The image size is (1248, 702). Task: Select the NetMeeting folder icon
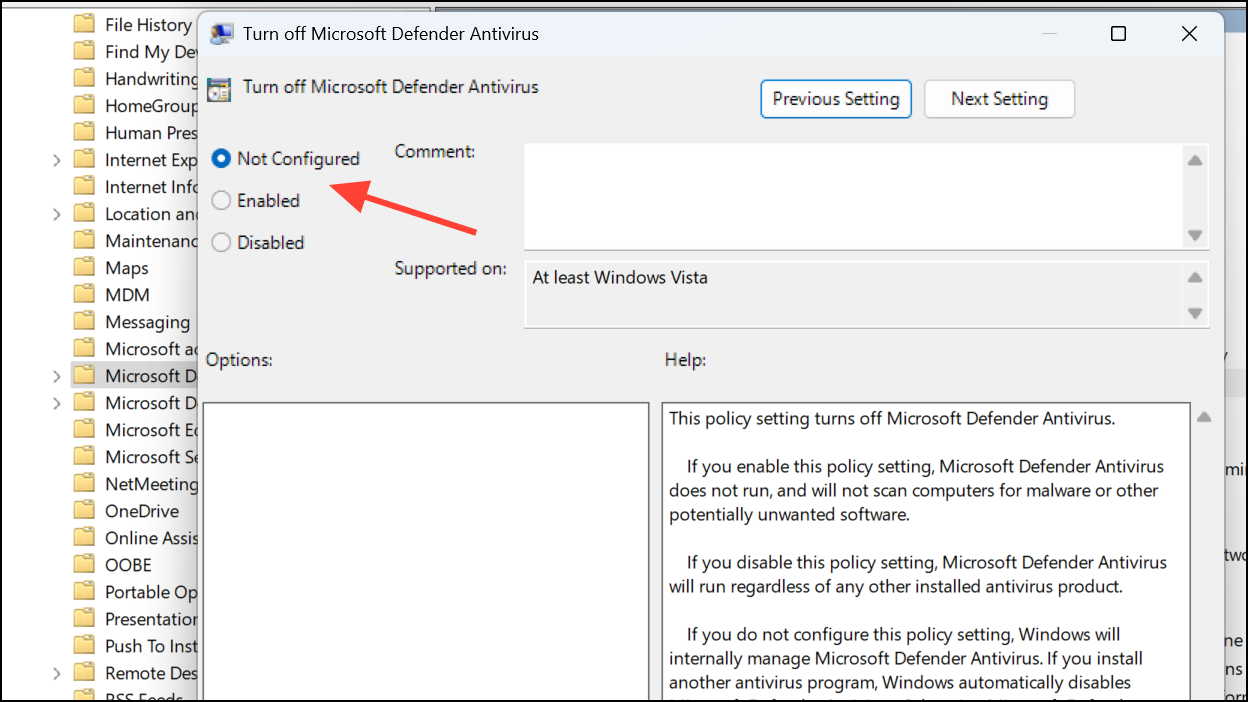[86, 483]
